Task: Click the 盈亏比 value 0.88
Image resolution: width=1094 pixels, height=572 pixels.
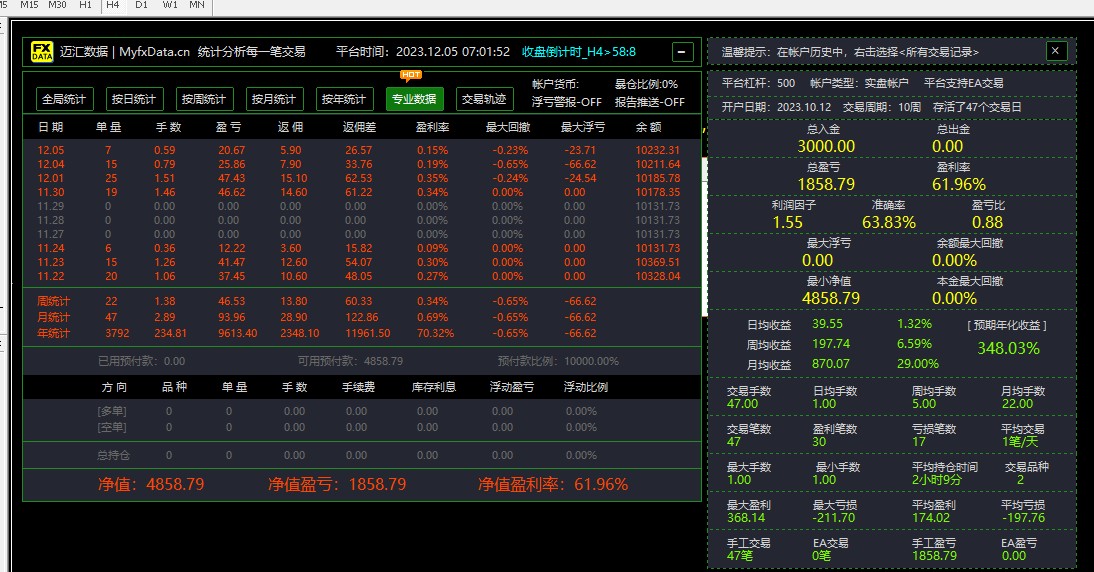Action: click(x=987, y=223)
